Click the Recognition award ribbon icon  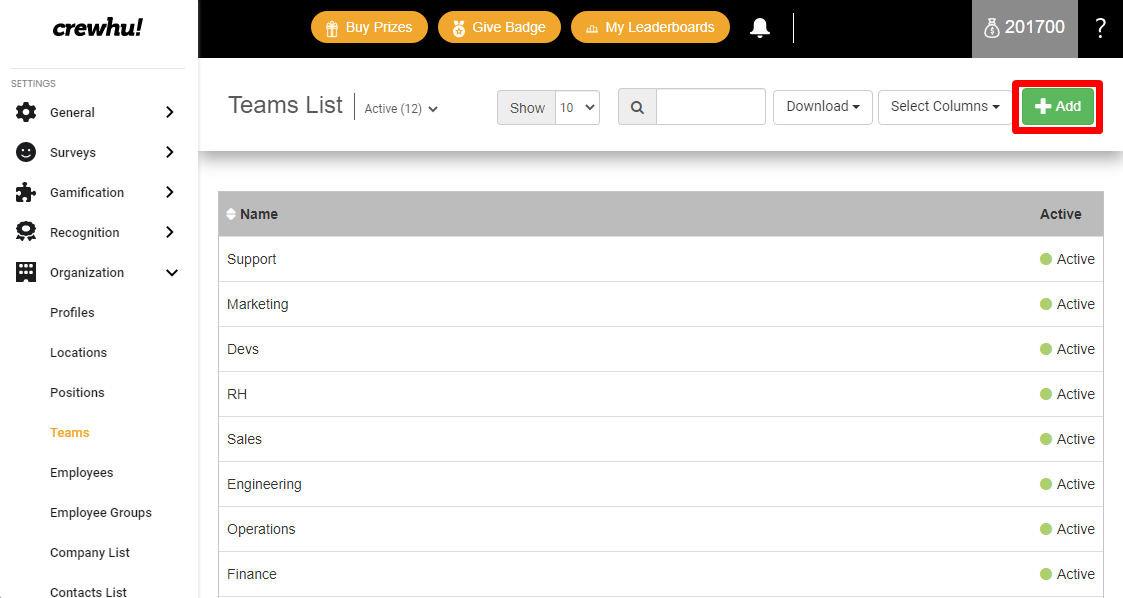[26, 232]
